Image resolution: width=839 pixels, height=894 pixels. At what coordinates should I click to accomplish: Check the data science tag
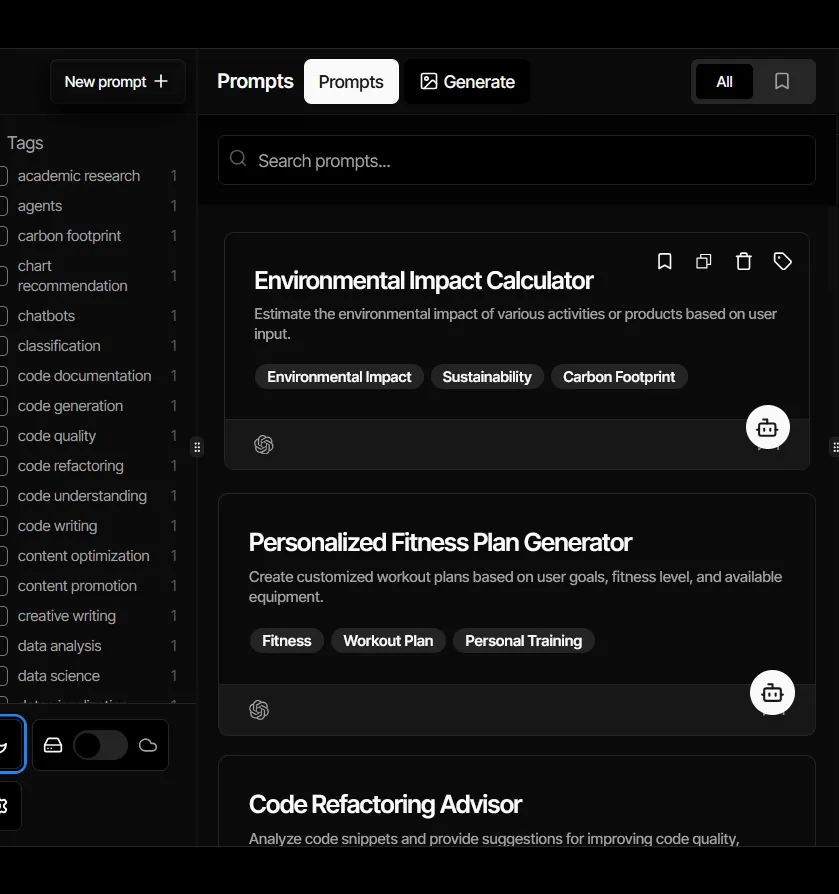[x=3, y=676]
